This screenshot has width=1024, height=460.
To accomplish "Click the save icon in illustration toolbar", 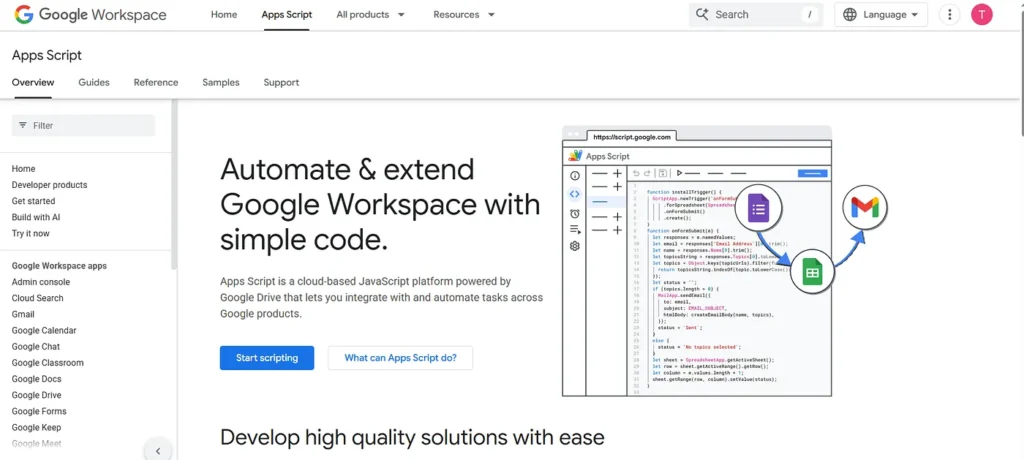I will pos(662,173).
